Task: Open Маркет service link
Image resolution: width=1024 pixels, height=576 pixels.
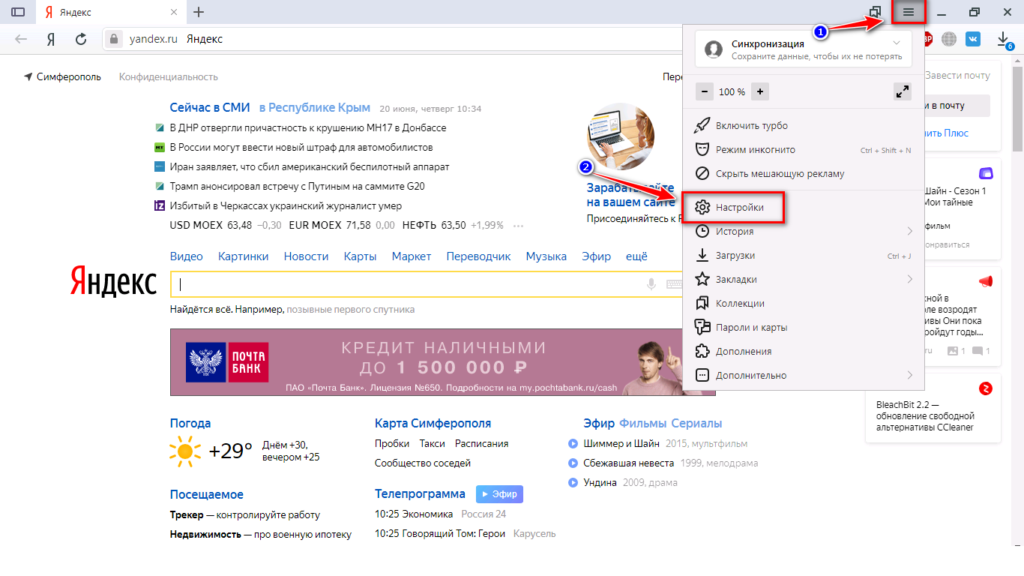Action: coord(411,257)
